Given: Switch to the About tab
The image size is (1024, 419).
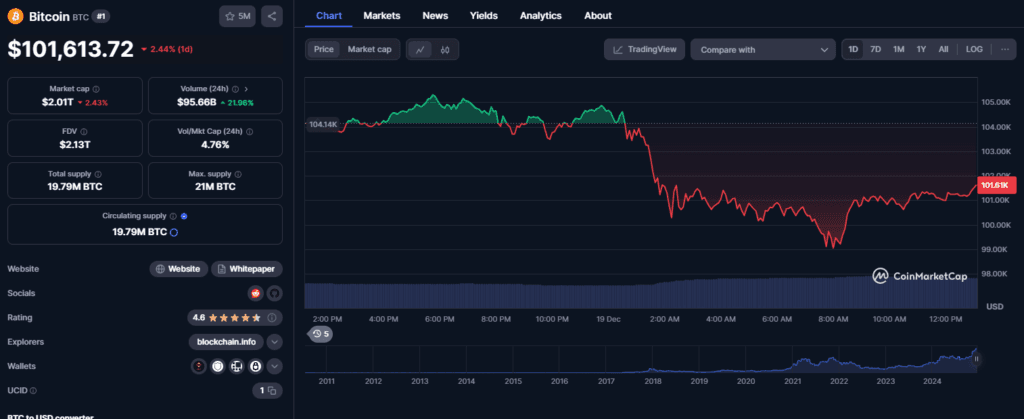Looking at the screenshot, I should (598, 16).
